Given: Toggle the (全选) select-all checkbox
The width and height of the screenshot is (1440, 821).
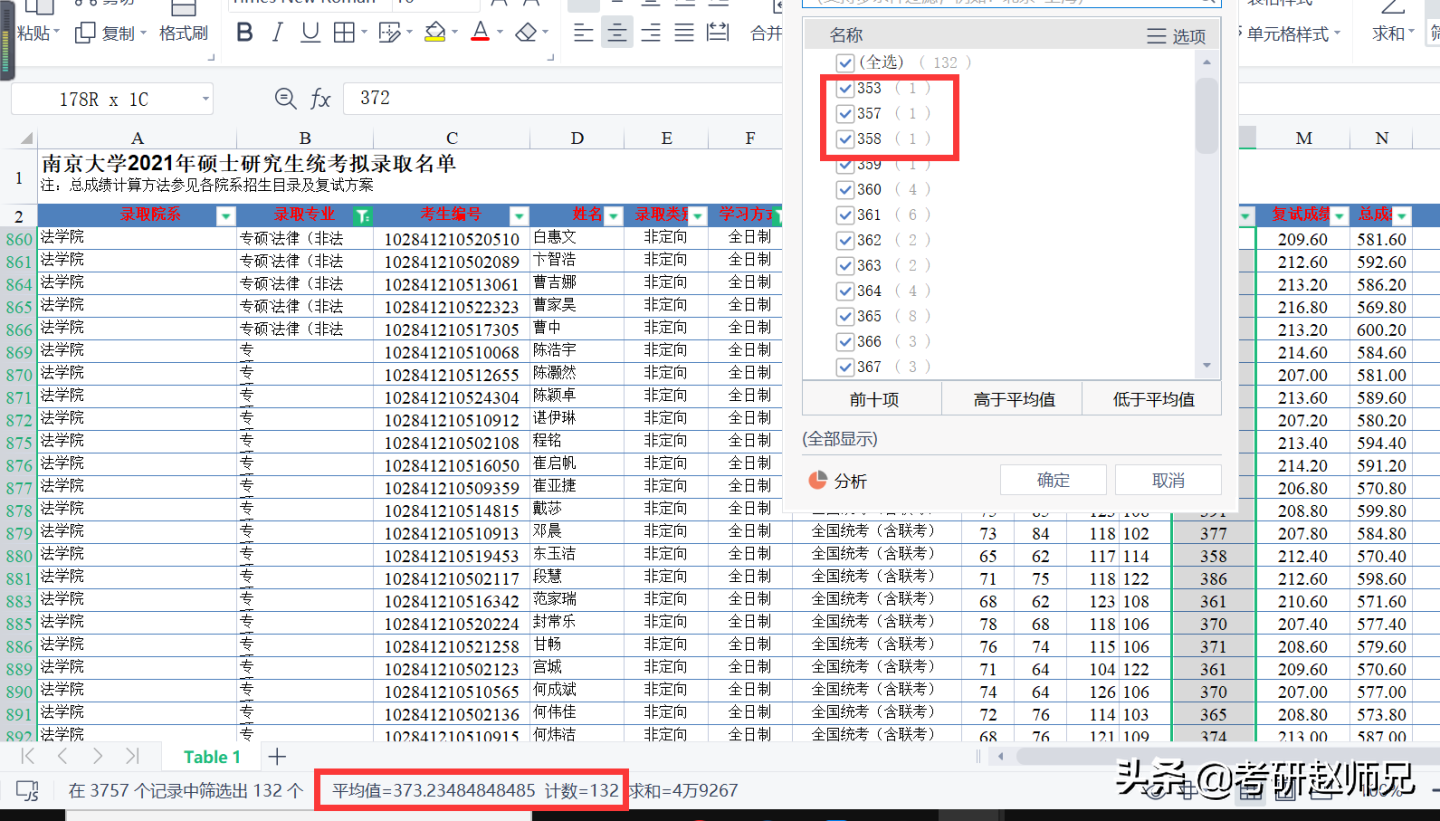Looking at the screenshot, I should pyautogui.click(x=845, y=62).
